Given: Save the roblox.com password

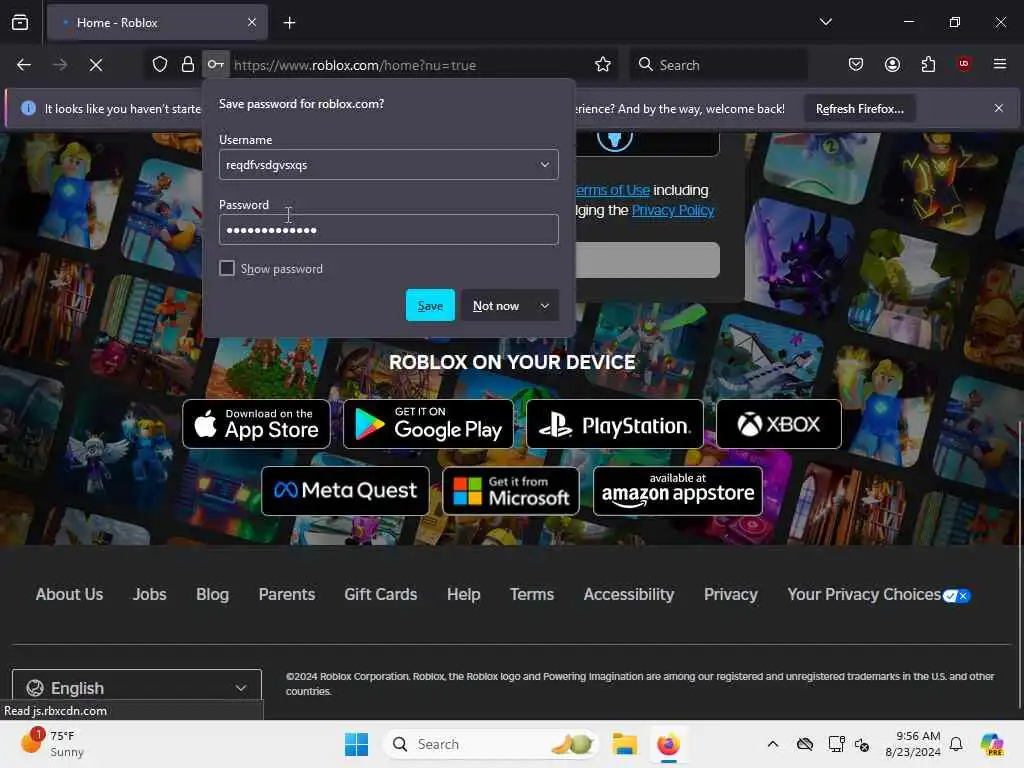Looking at the screenshot, I should click(x=430, y=306).
